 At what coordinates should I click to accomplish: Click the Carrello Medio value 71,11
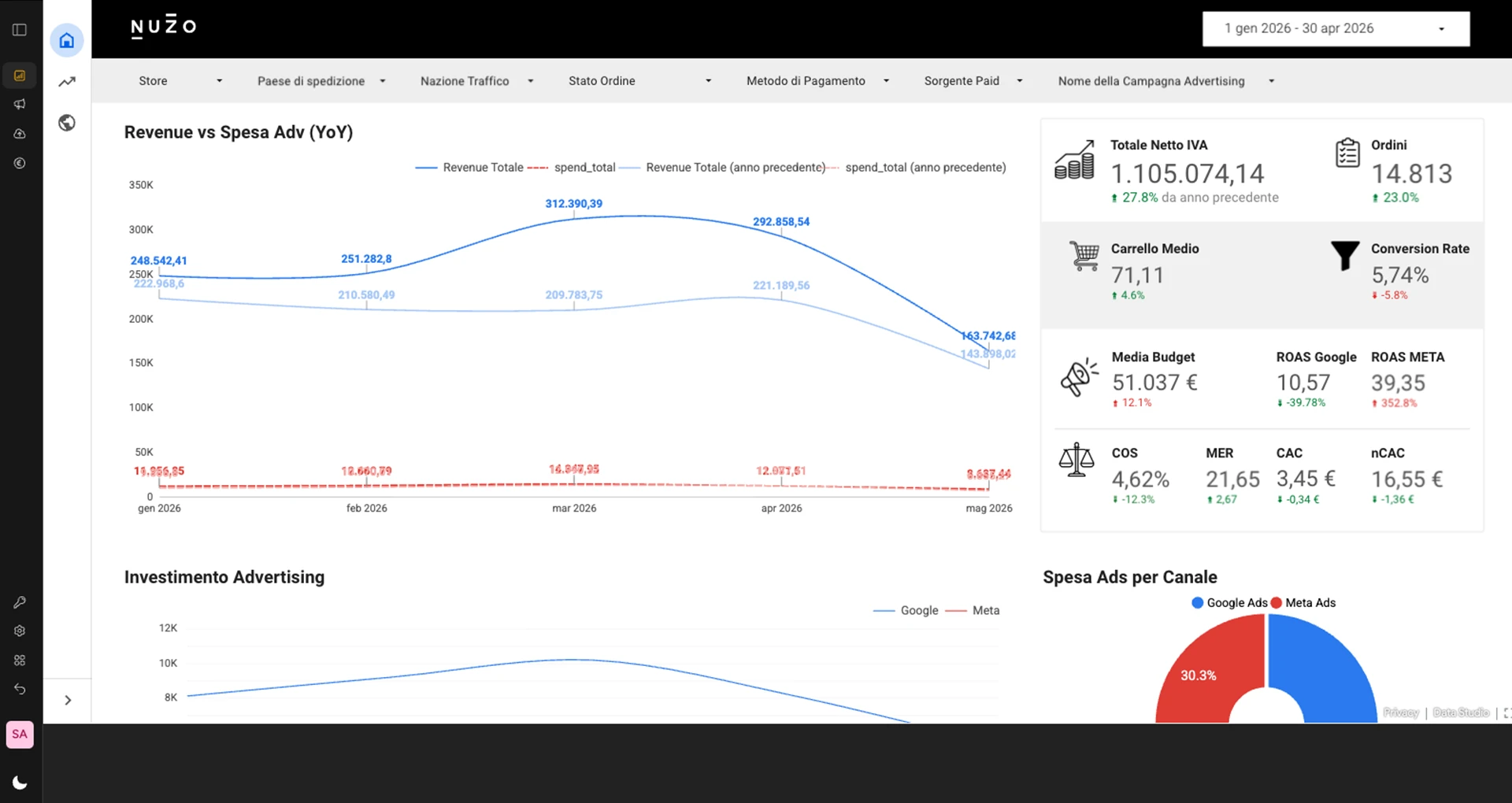point(1137,275)
